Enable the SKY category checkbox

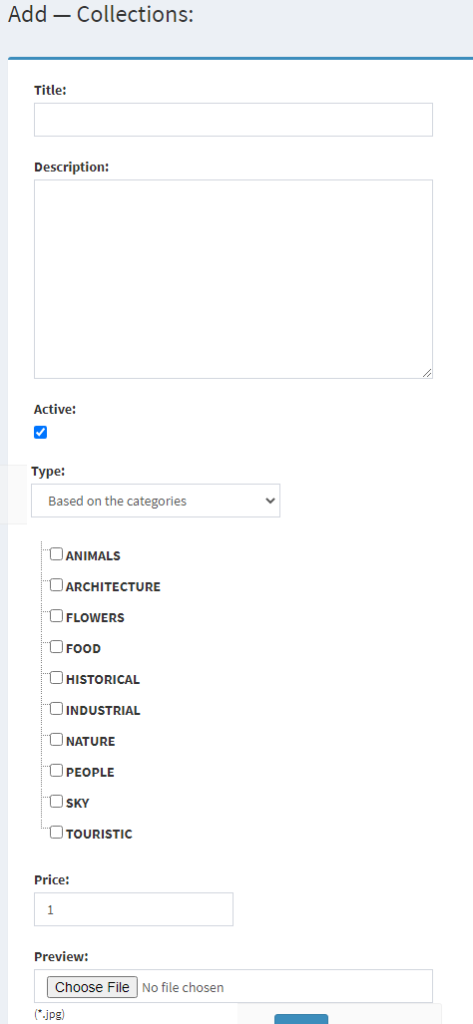pos(57,801)
